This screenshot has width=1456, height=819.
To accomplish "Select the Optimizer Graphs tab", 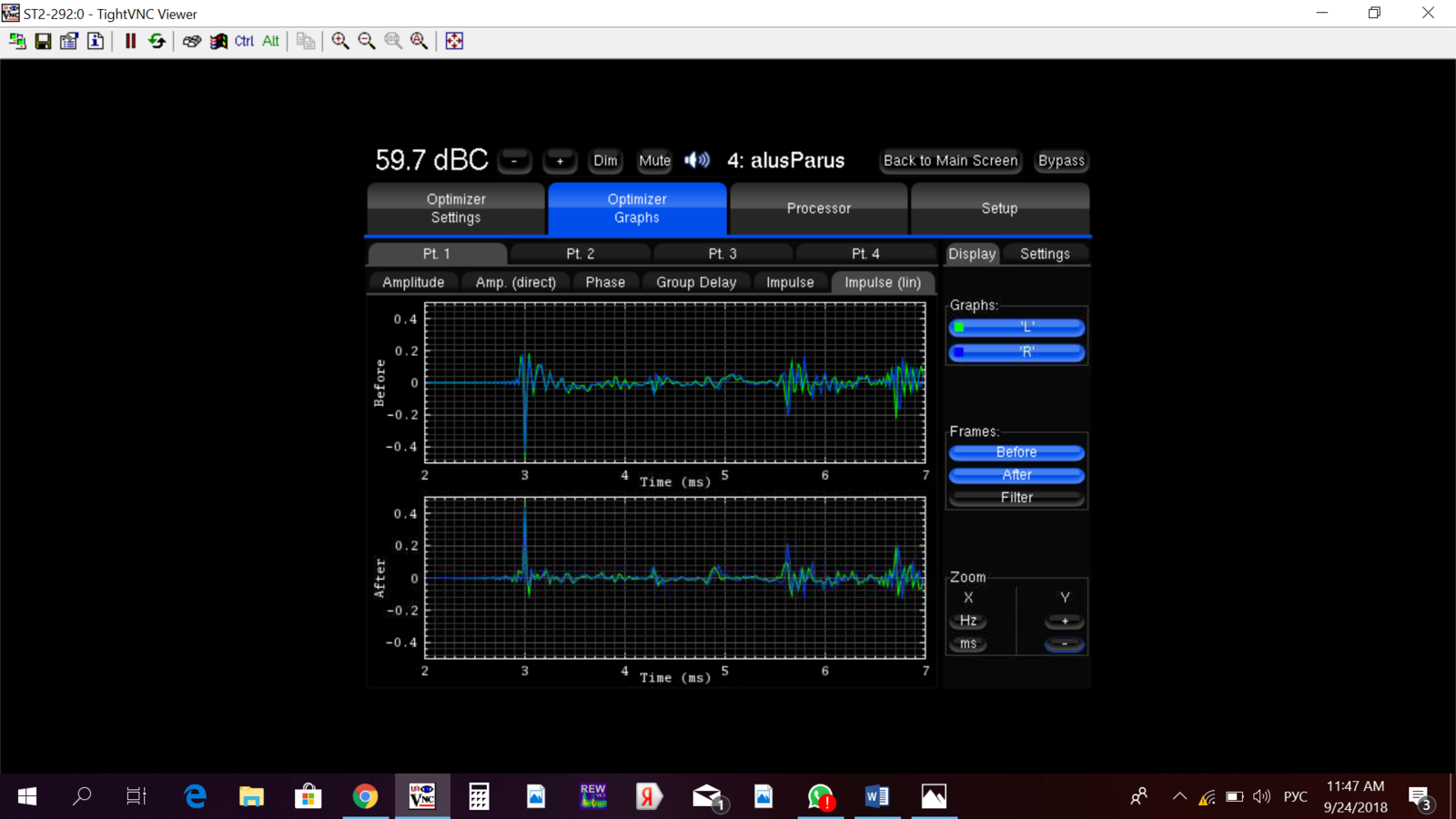I will pos(637,208).
